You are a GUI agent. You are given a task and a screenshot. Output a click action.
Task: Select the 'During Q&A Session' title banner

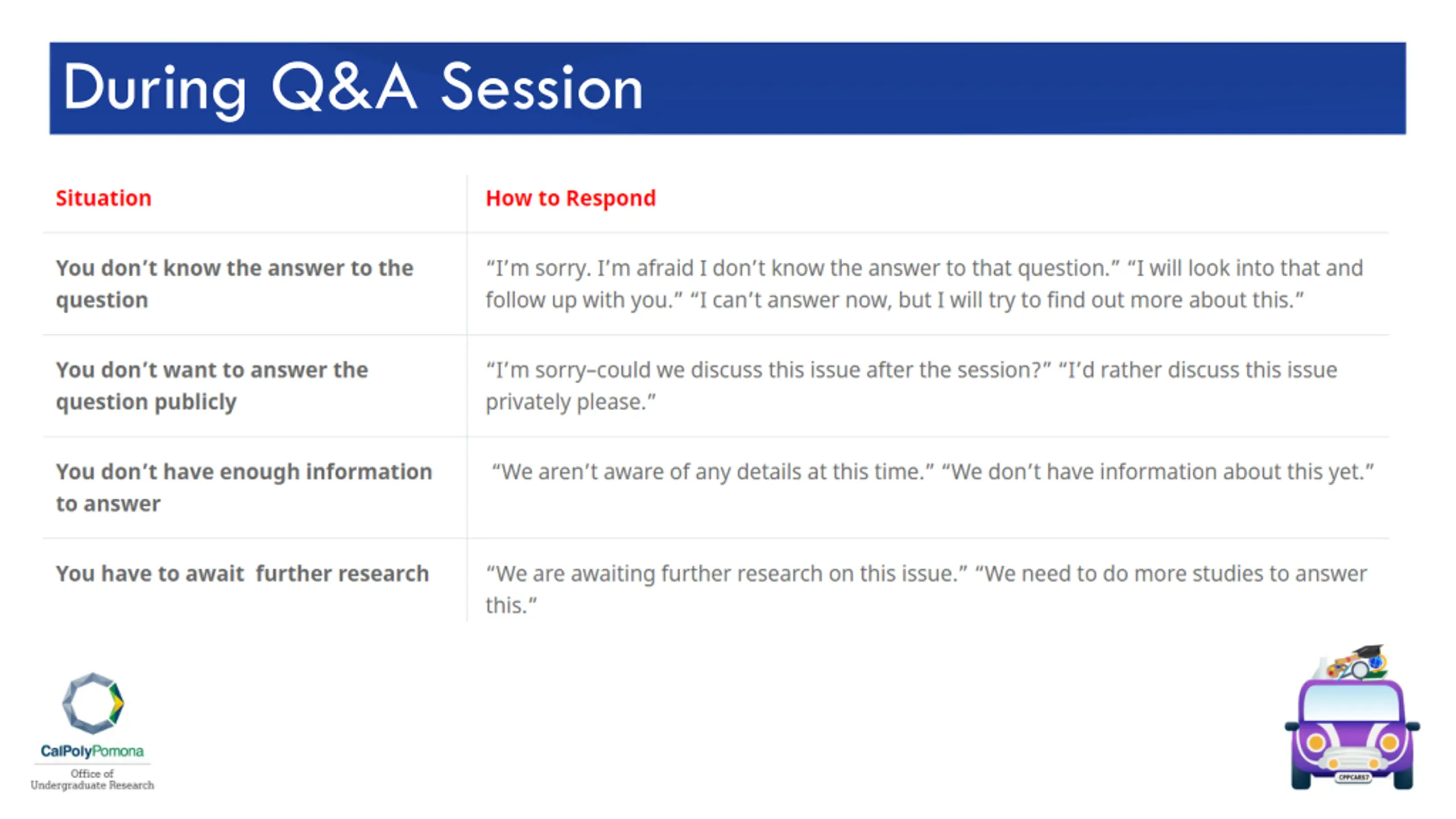pos(727,88)
